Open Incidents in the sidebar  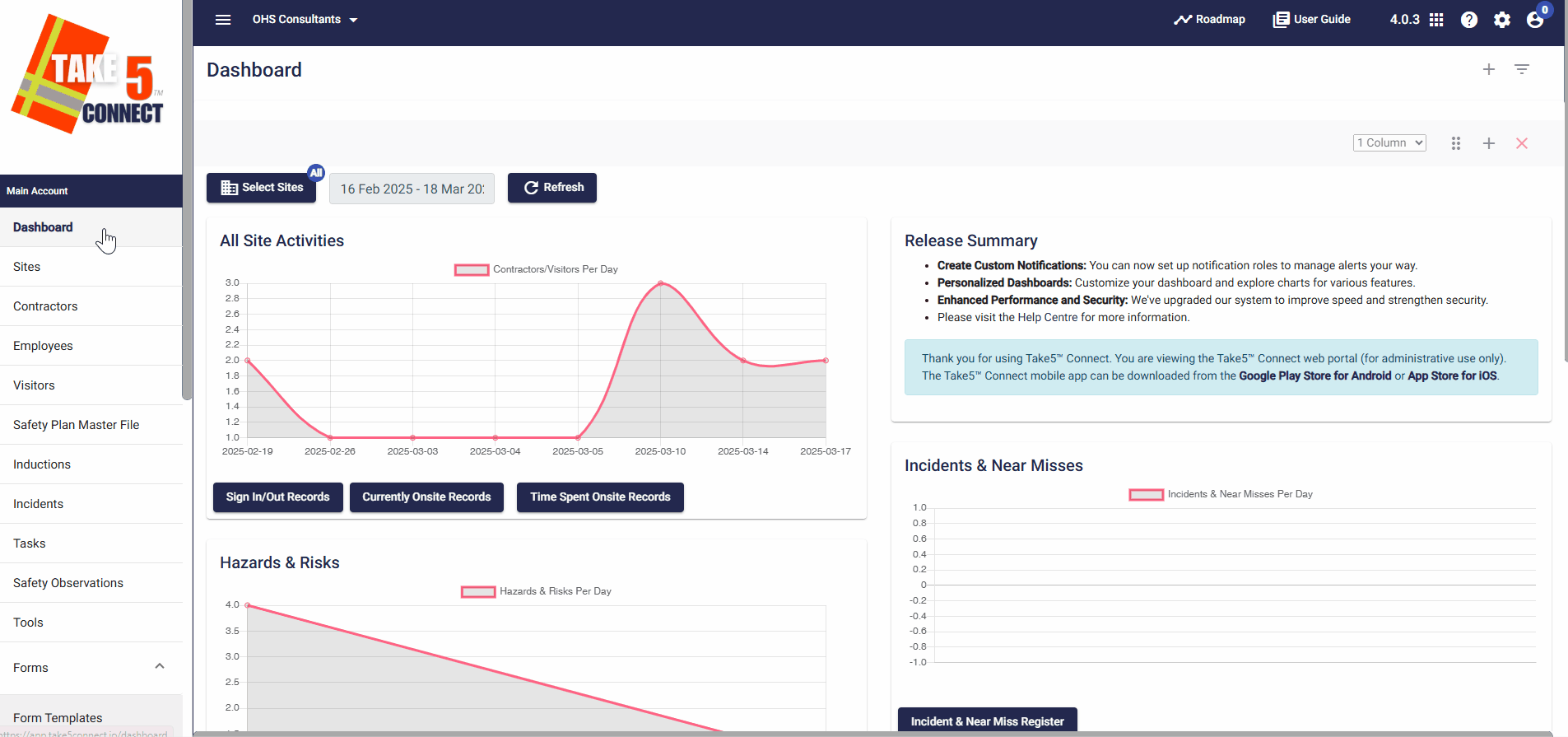(x=91, y=504)
